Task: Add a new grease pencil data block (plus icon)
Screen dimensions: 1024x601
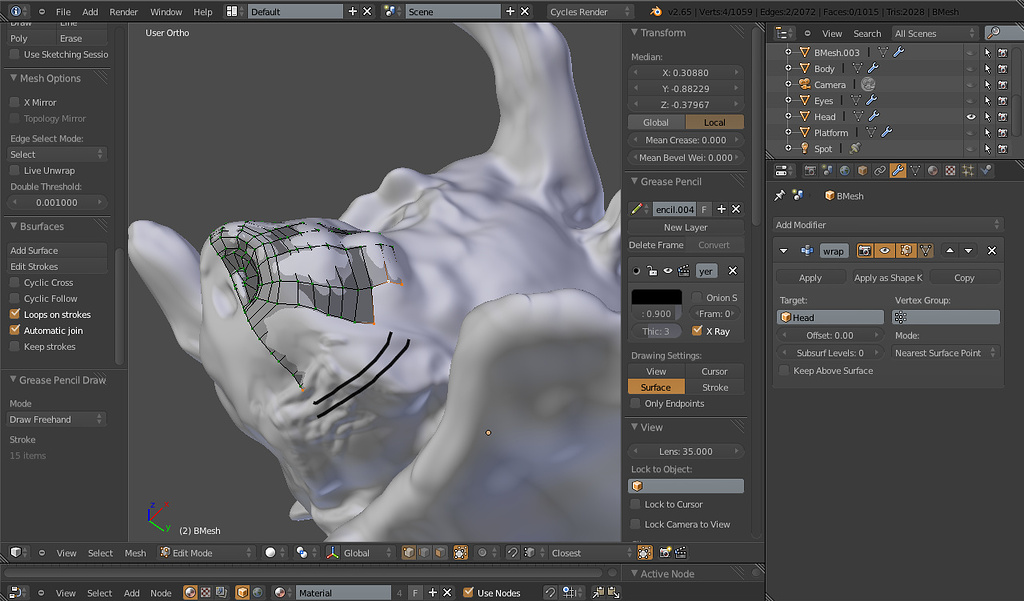Action: tap(722, 209)
